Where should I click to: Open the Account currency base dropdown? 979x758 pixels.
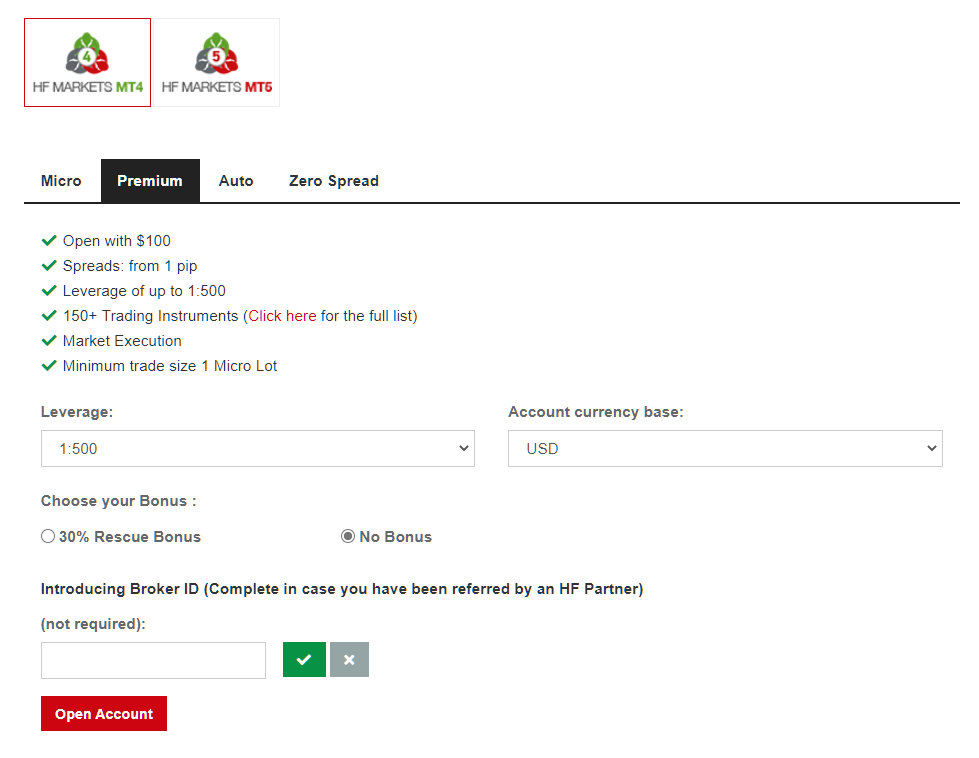pyautogui.click(x=725, y=448)
